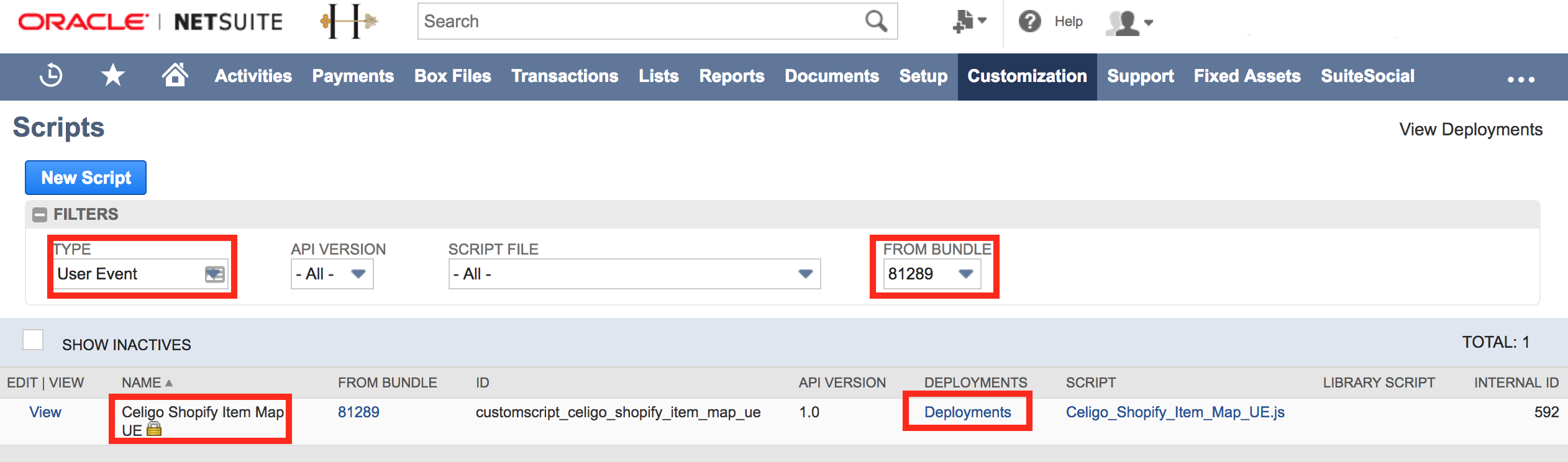Viewport: 1568px width, 462px height.
Task: Open the Support menu
Action: [1141, 76]
